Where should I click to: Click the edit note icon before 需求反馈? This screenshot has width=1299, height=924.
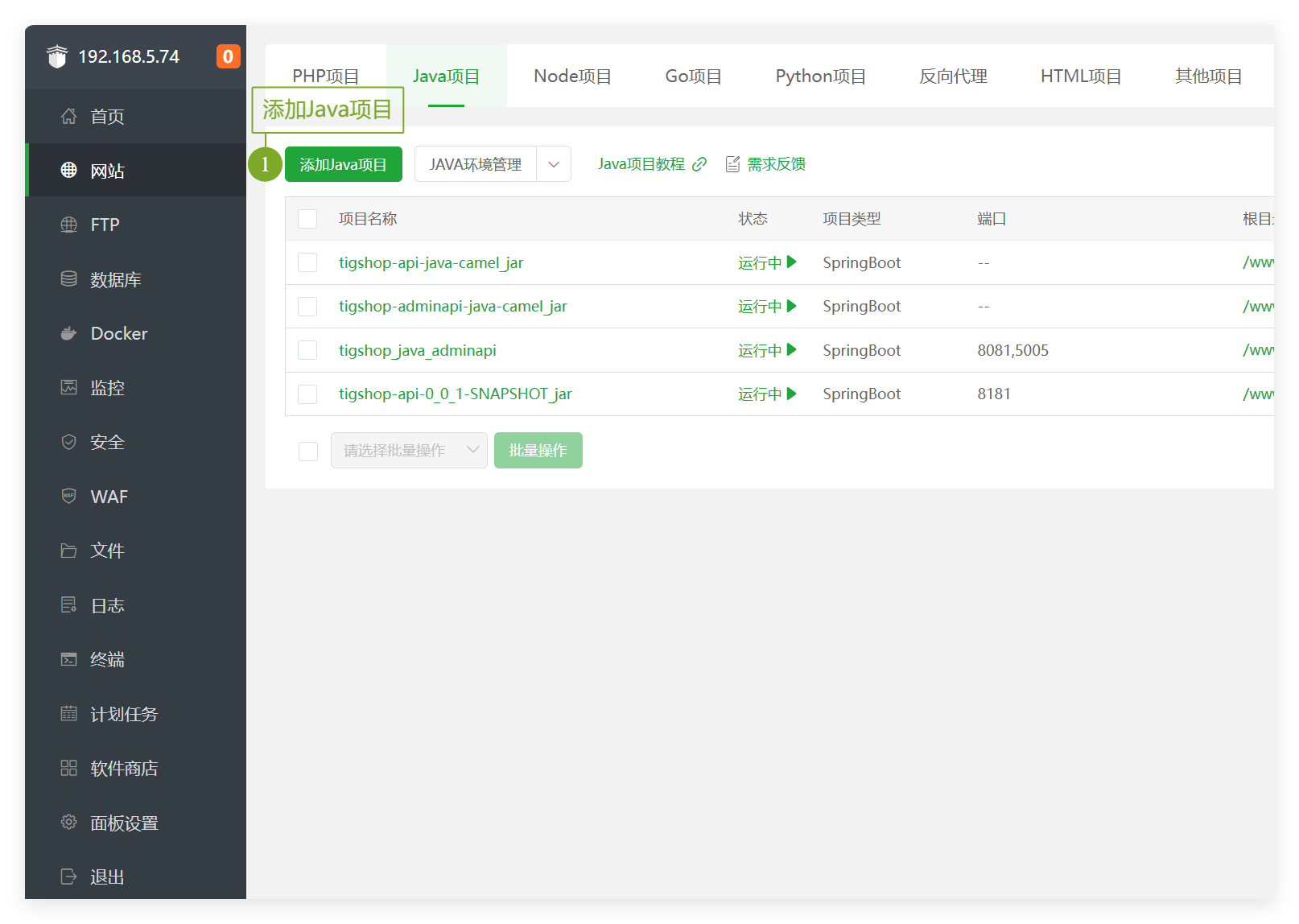coord(732,164)
